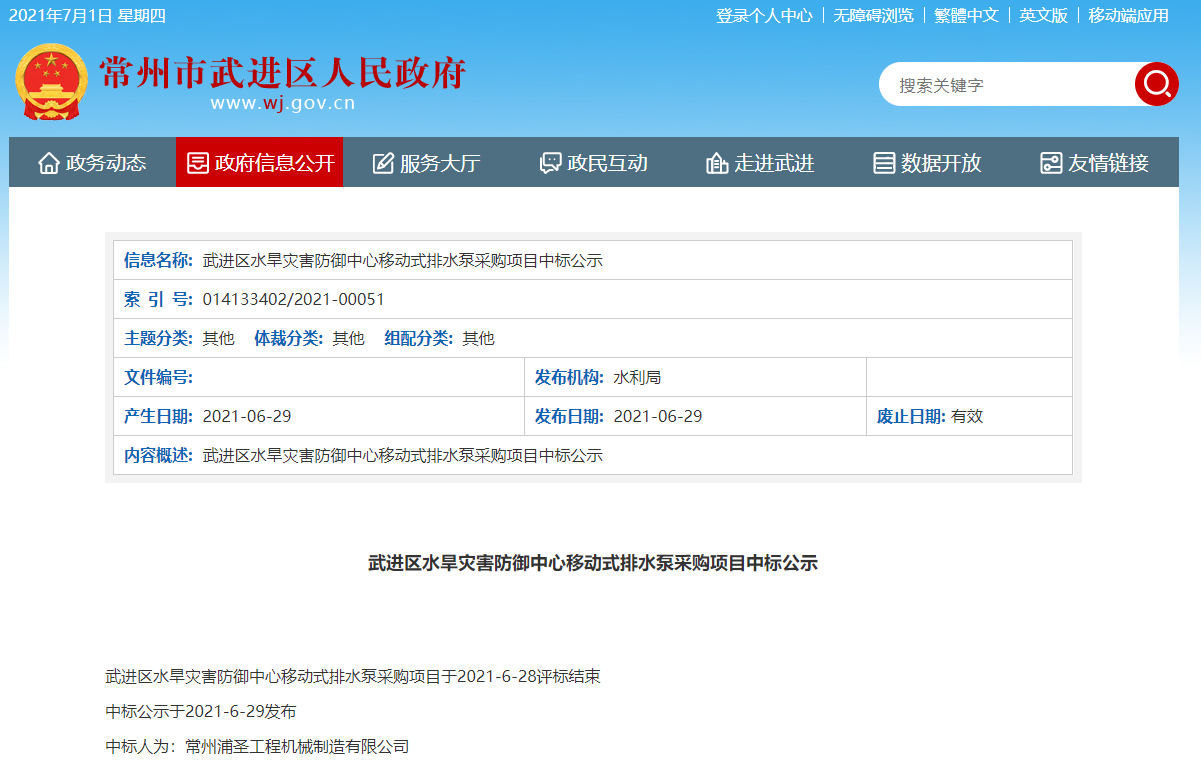Click the 产生日期 value 2021-06-29

click(247, 416)
